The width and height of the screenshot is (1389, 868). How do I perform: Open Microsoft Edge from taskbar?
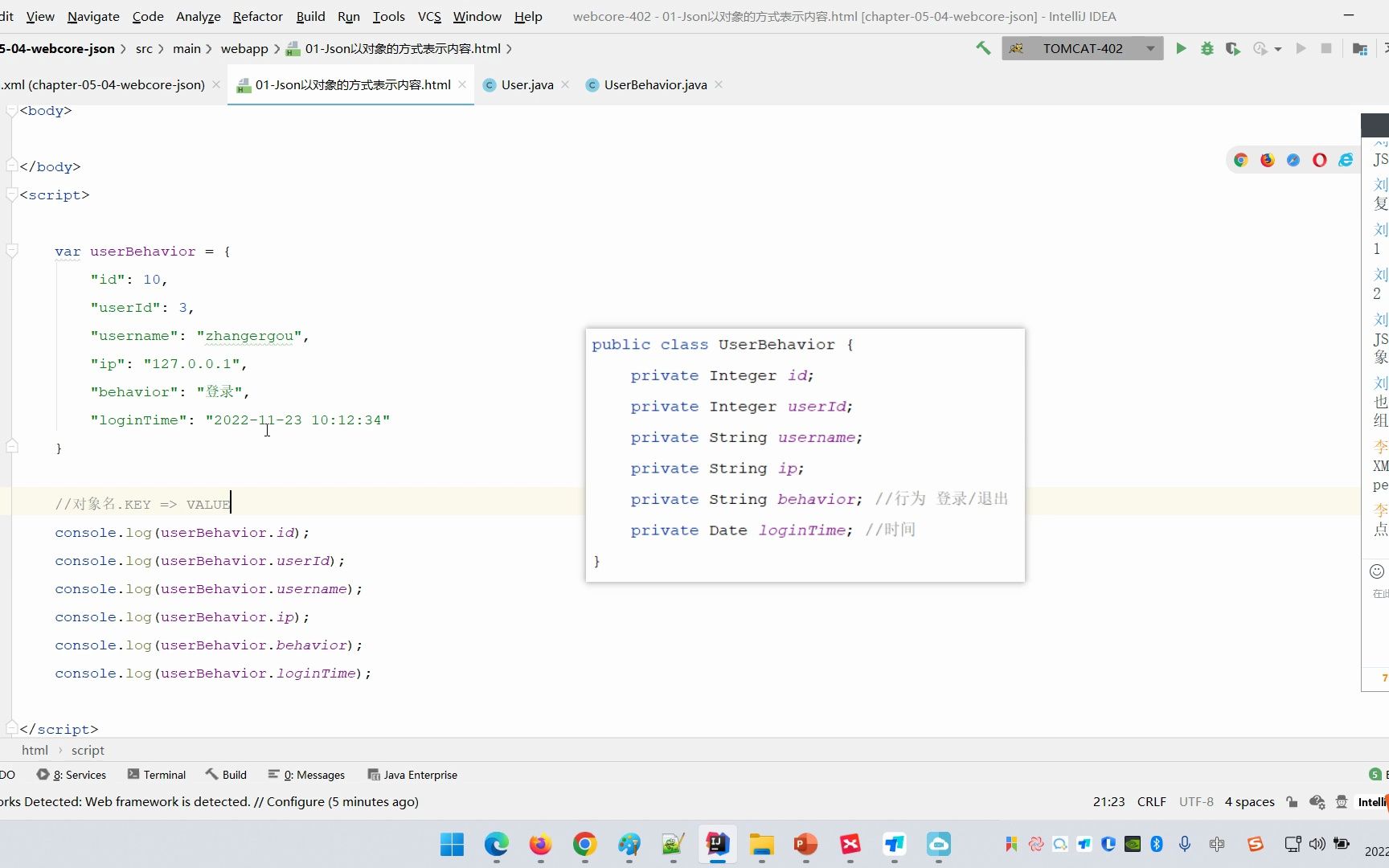[x=496, y=844]
